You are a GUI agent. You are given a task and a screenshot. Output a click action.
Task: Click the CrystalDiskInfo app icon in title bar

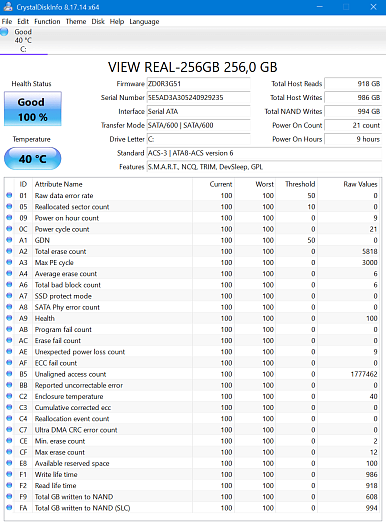point(8,7)
